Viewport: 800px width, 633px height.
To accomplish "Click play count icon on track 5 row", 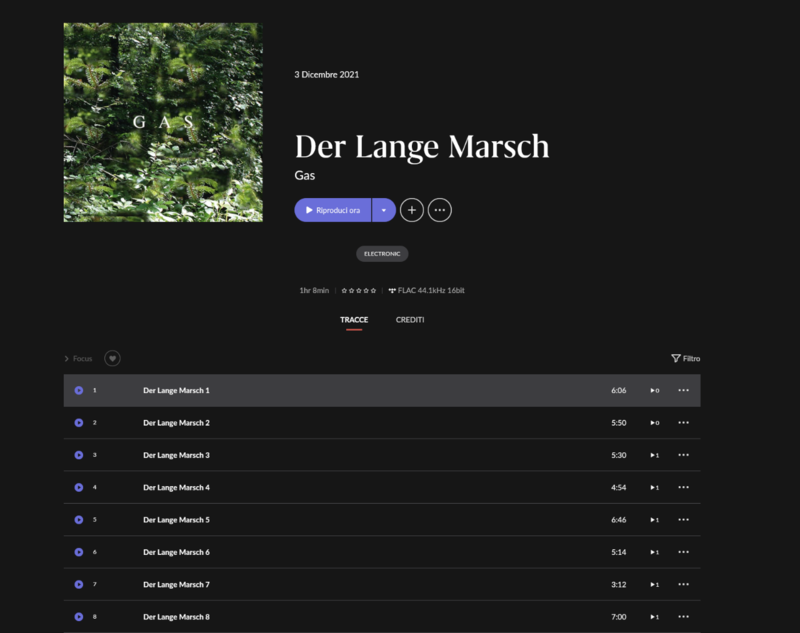I will coord(654,520).
